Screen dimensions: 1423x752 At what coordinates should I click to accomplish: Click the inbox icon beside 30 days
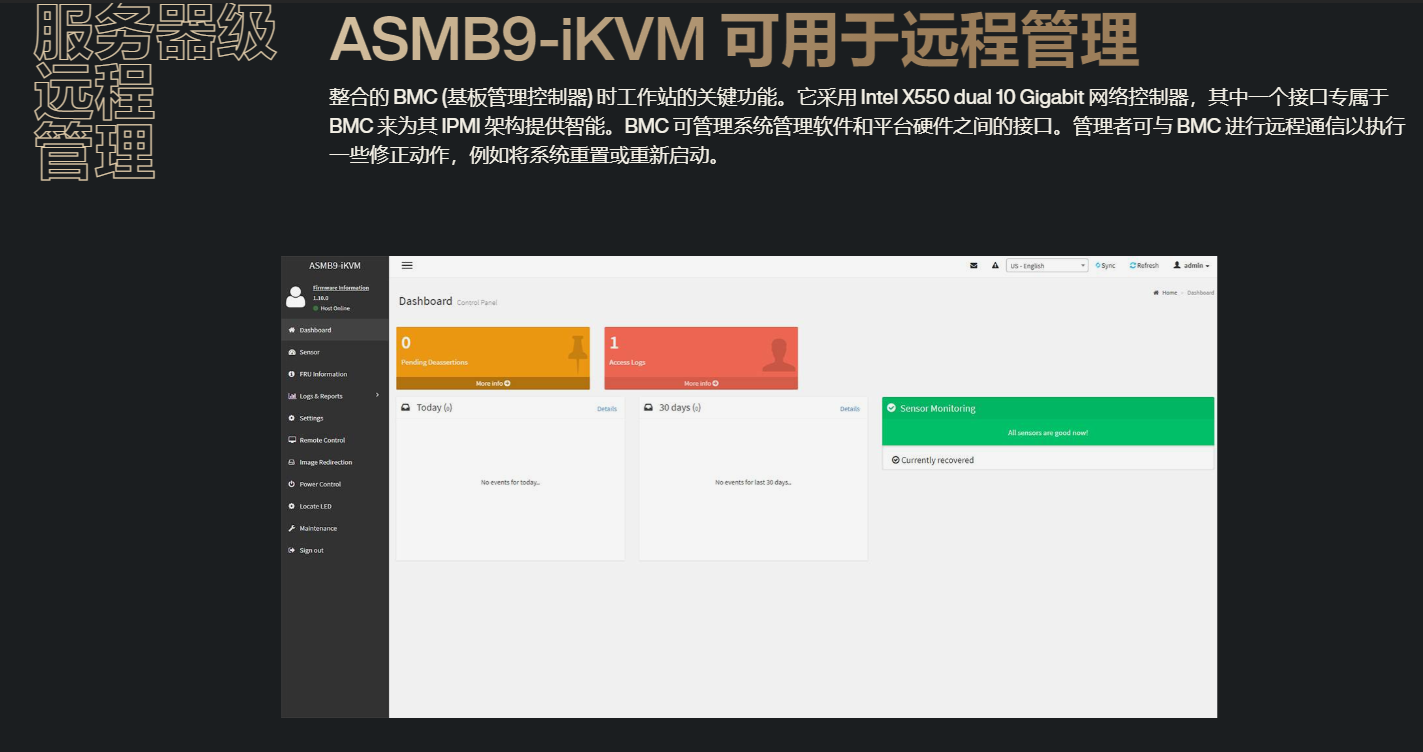649,408
